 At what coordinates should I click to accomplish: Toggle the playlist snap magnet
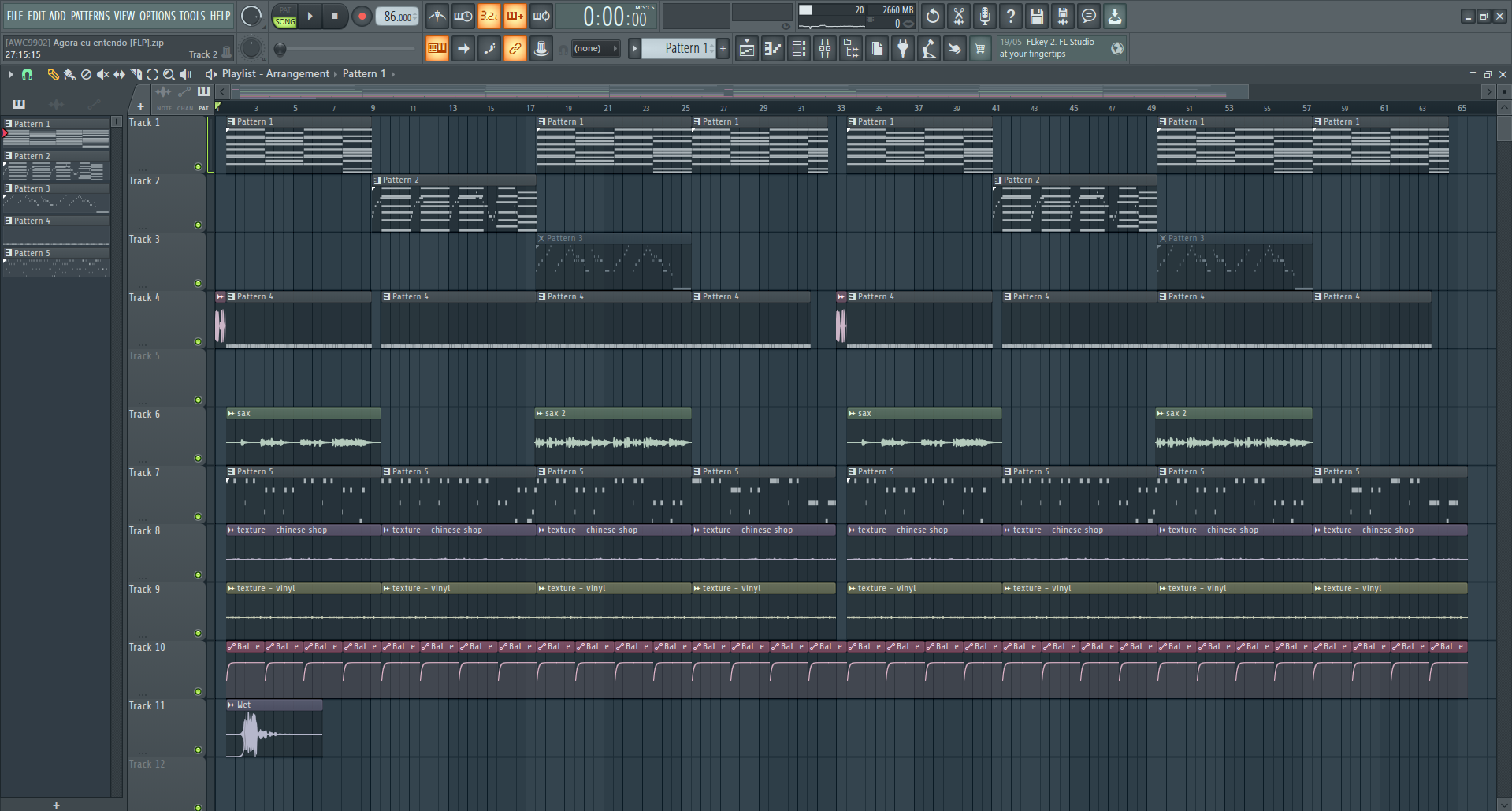[x=28, y=74]
